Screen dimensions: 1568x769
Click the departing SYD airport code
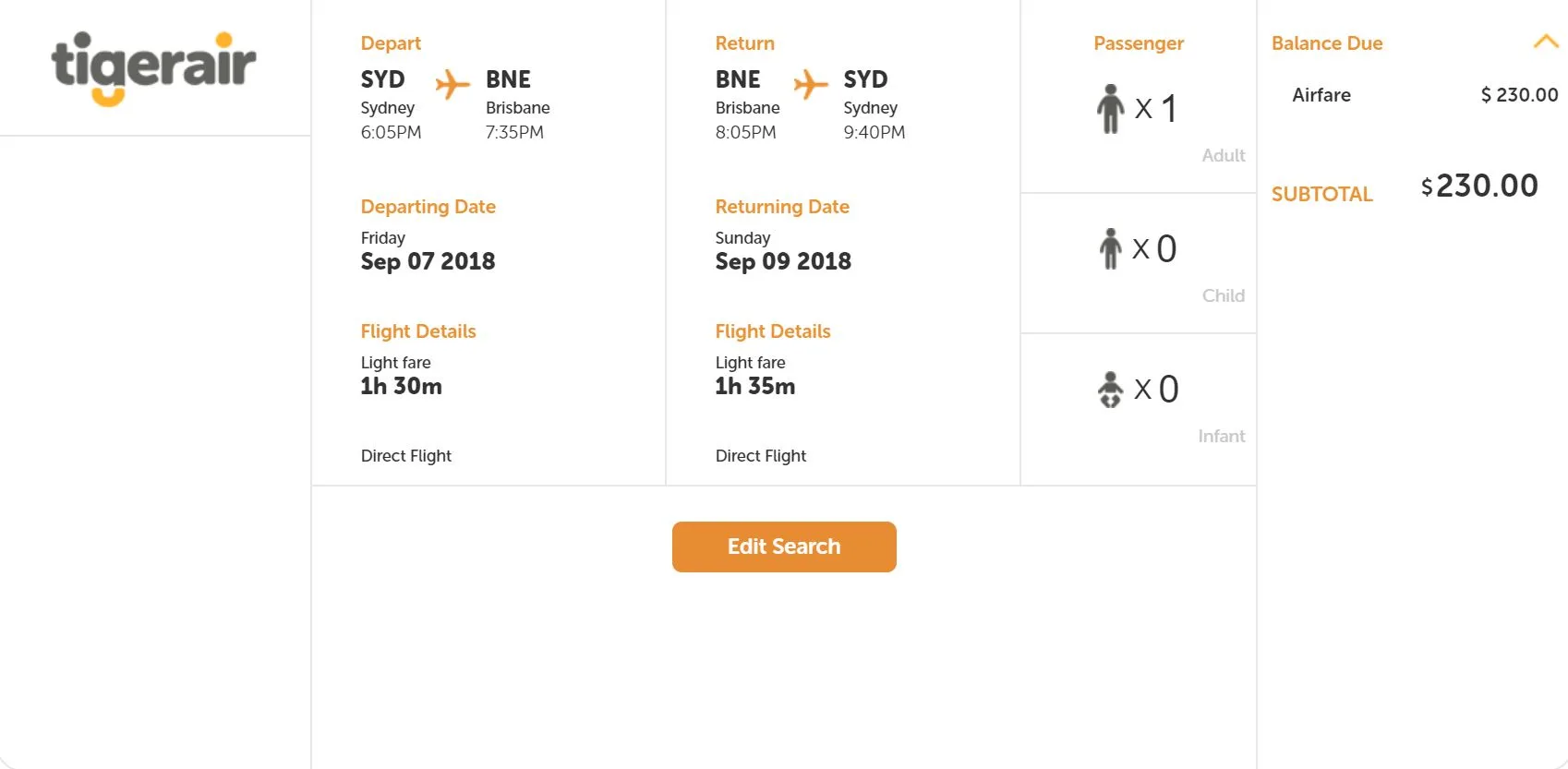coord(382,79)
